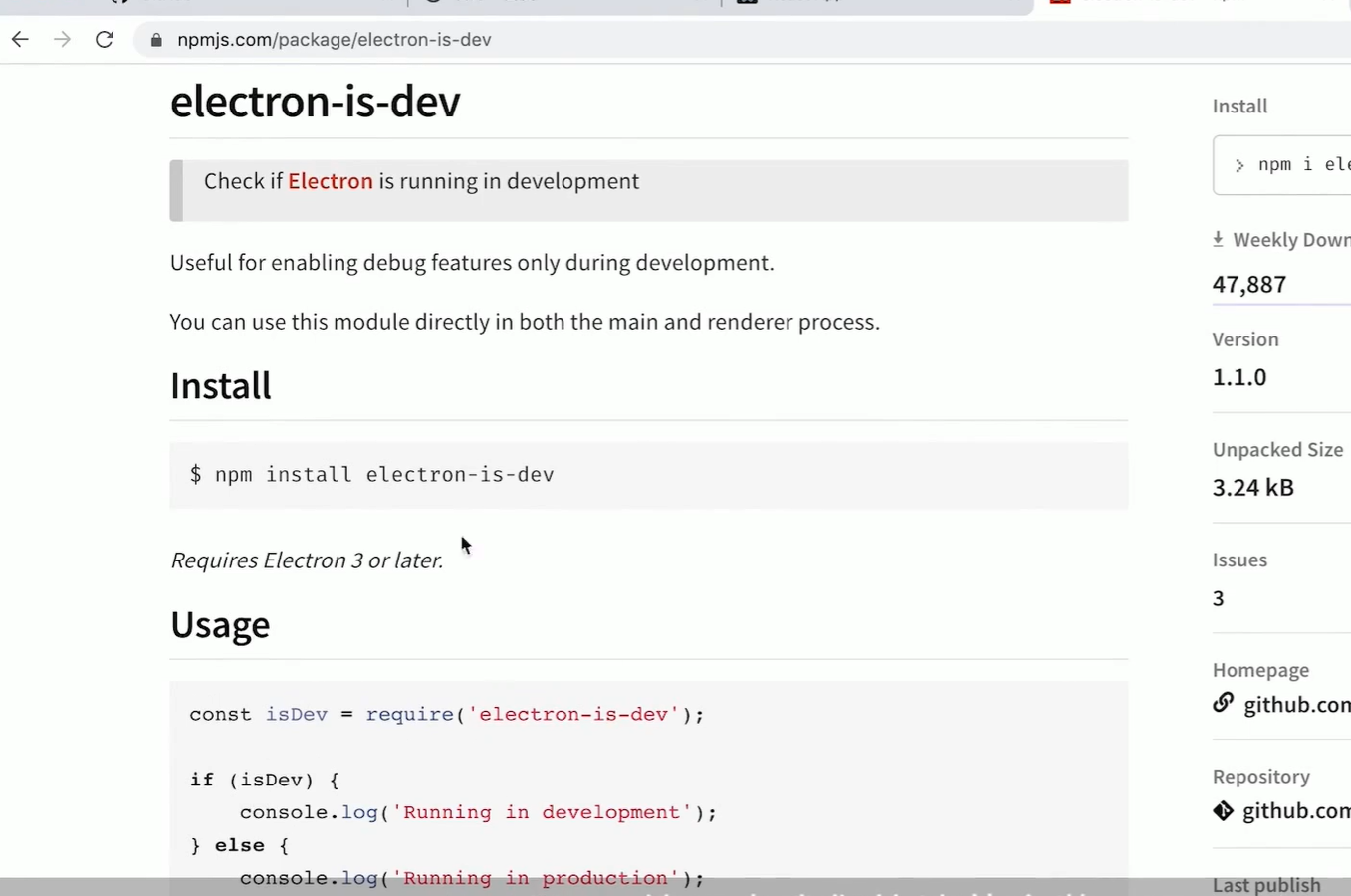This screenshot has height=896, width=1351.
Task: Click the Repository git icon
Action: 1223,810
